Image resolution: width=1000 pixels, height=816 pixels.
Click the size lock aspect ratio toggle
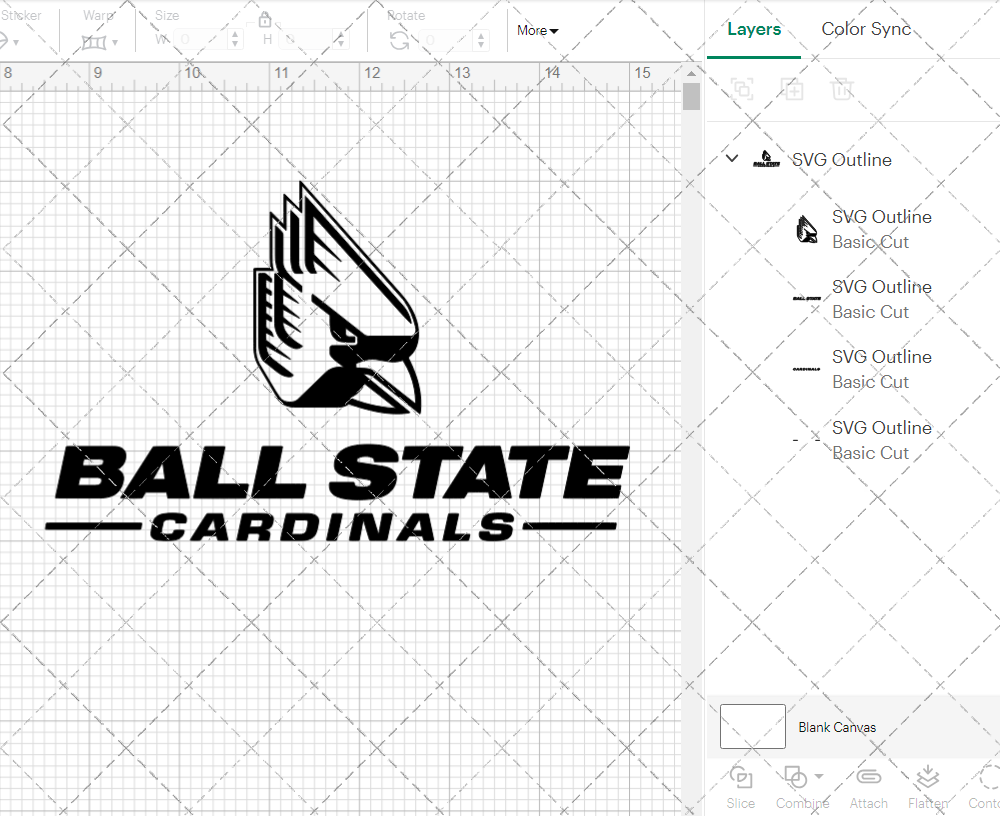pos(265,19)
